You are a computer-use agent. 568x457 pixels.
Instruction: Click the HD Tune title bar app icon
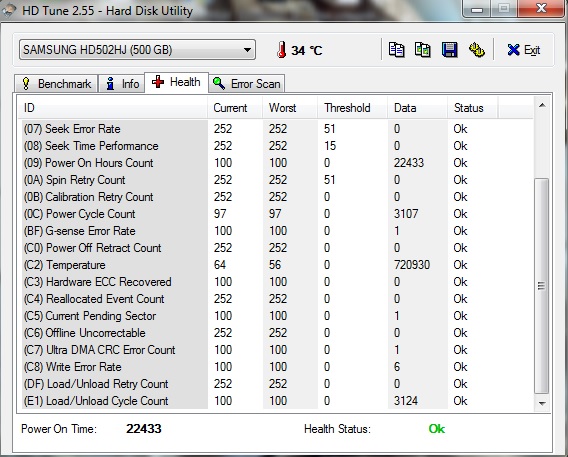pyautogui.click(x=9, y=11)
